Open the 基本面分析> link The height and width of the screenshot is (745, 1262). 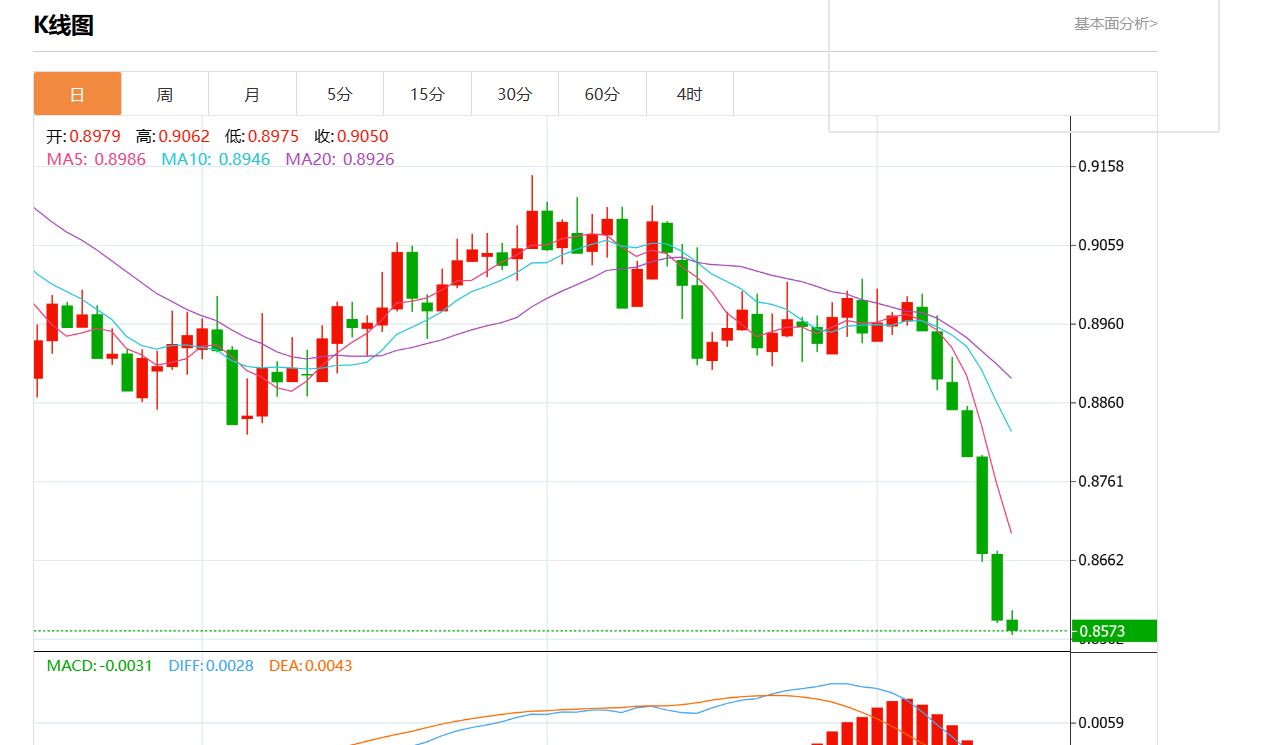coord(1116,23)
